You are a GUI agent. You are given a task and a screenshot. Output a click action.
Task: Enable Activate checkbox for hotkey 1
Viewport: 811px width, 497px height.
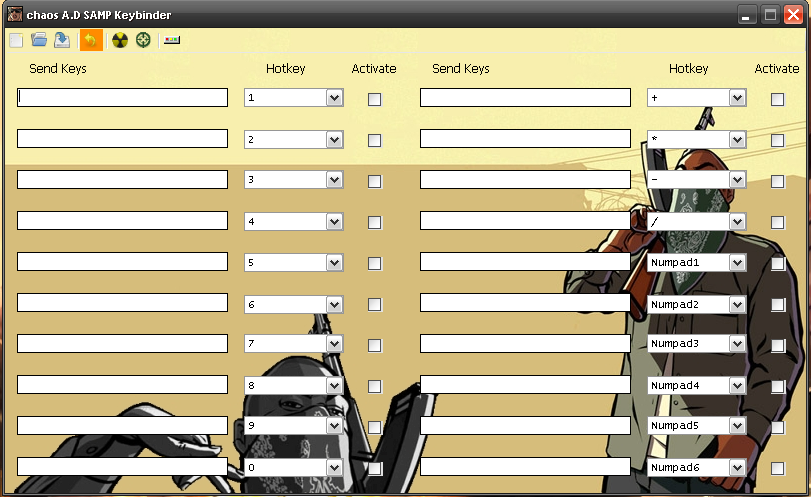point(374,99)
